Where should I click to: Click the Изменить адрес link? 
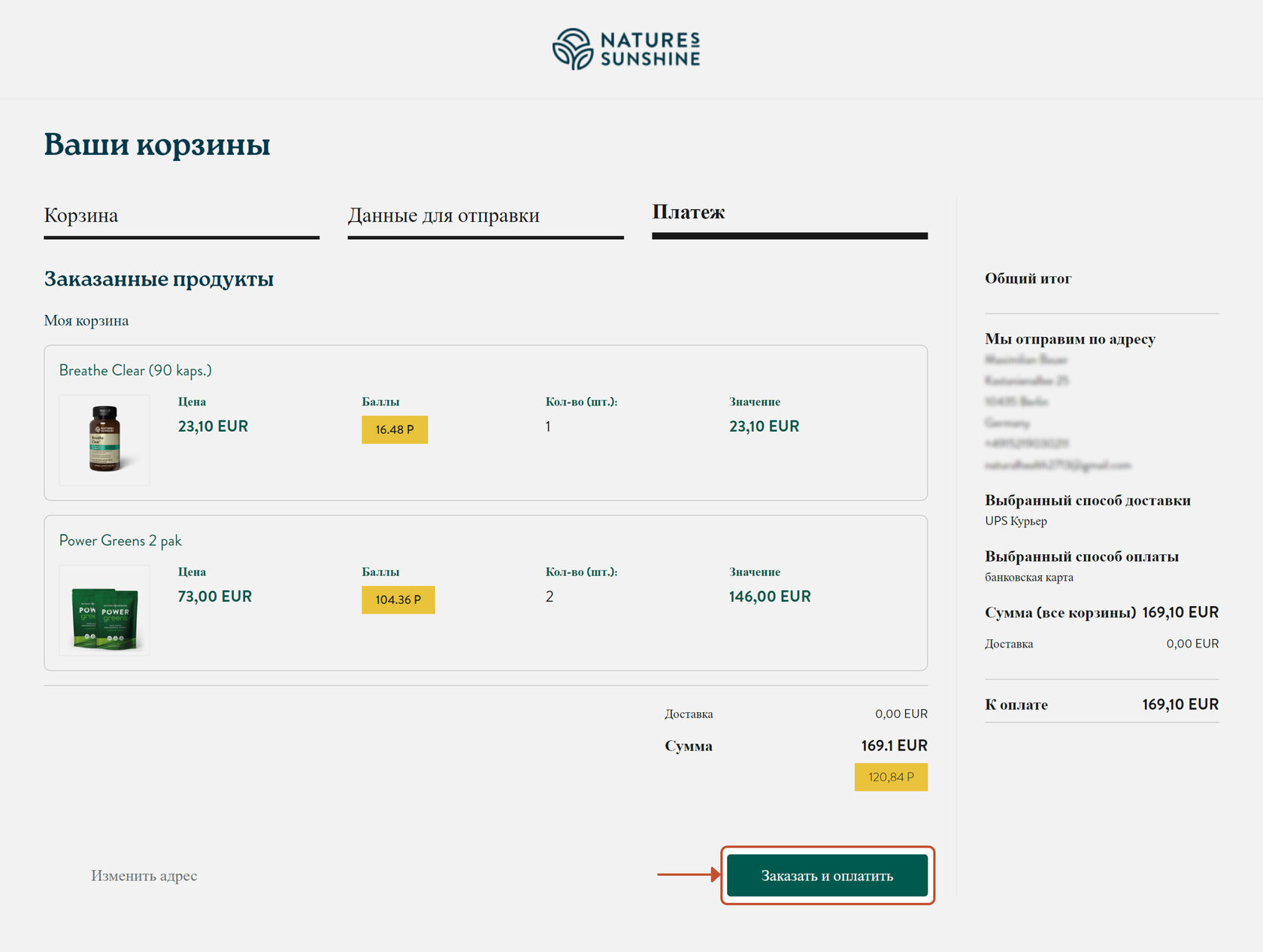[x=144, y=875]
